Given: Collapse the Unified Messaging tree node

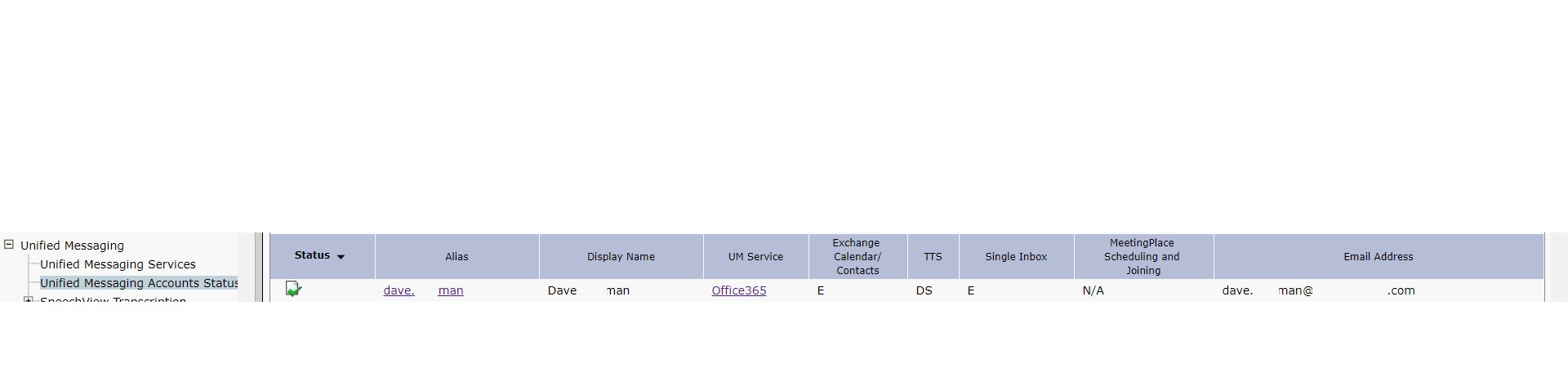Looking at the screenshot, I should point(9,244).
